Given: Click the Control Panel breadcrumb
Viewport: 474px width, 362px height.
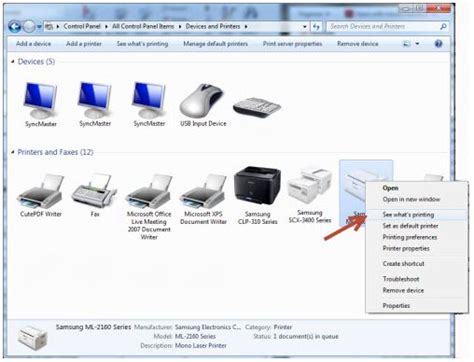Looking at the screenshot, I should [x=82, y=26].
